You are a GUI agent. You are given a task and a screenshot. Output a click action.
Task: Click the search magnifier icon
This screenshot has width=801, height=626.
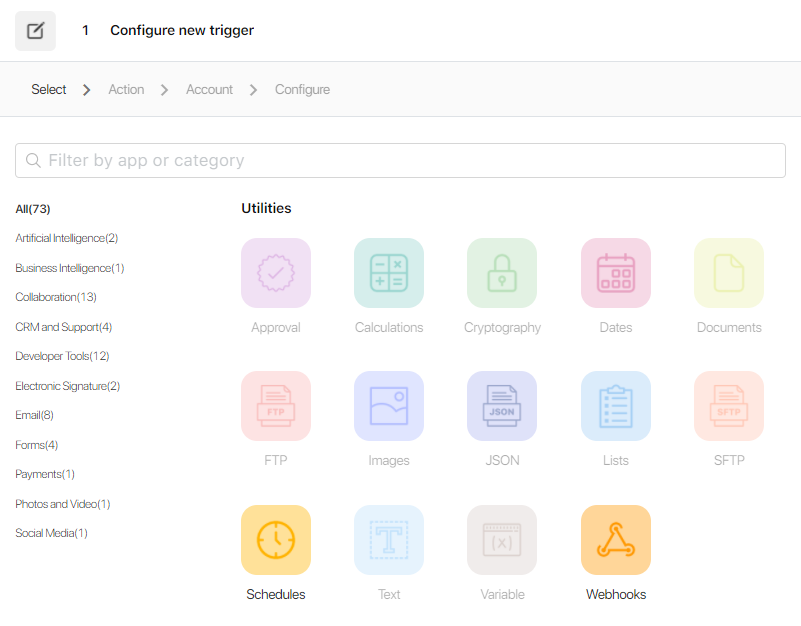point(33,160)
